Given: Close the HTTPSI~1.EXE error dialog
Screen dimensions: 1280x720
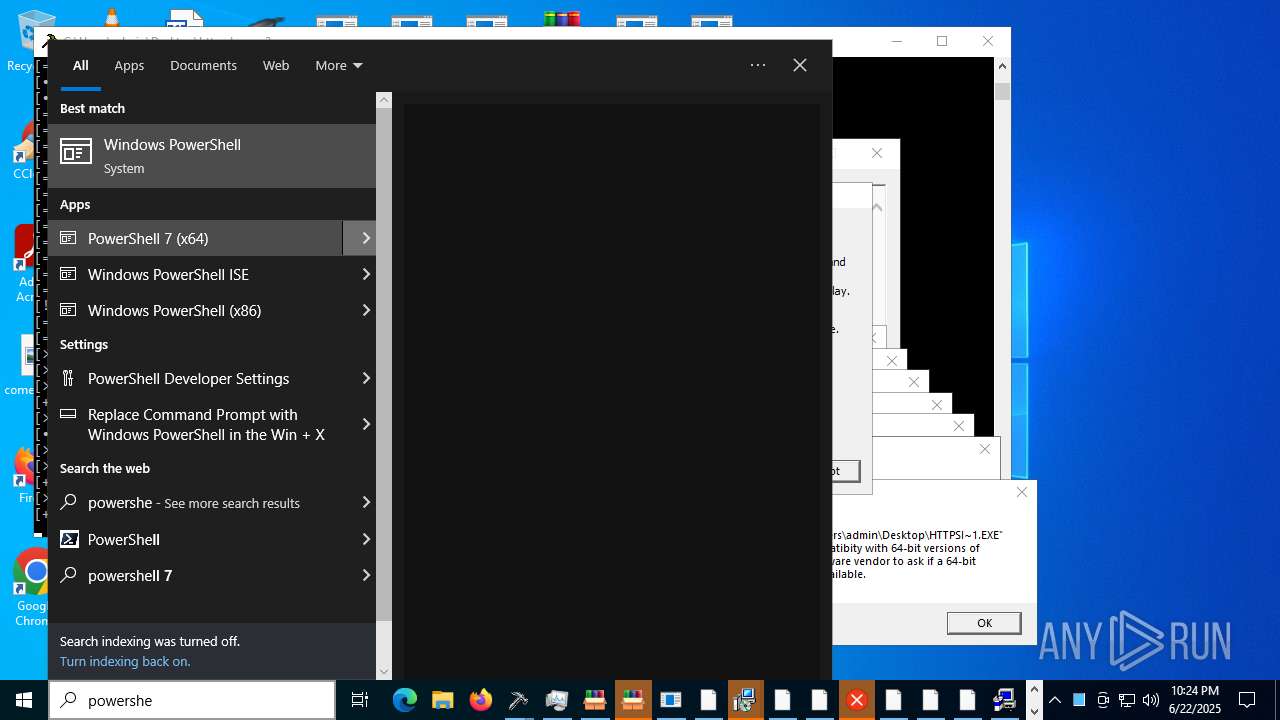Looking at the screenshot, I should [1021, 492].
